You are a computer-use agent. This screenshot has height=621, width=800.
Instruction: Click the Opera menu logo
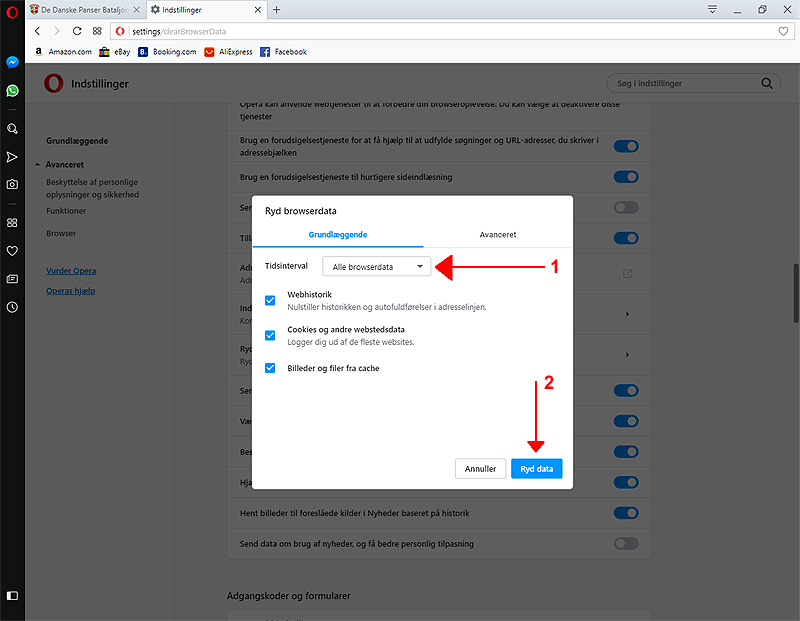(x=12, y=10)
